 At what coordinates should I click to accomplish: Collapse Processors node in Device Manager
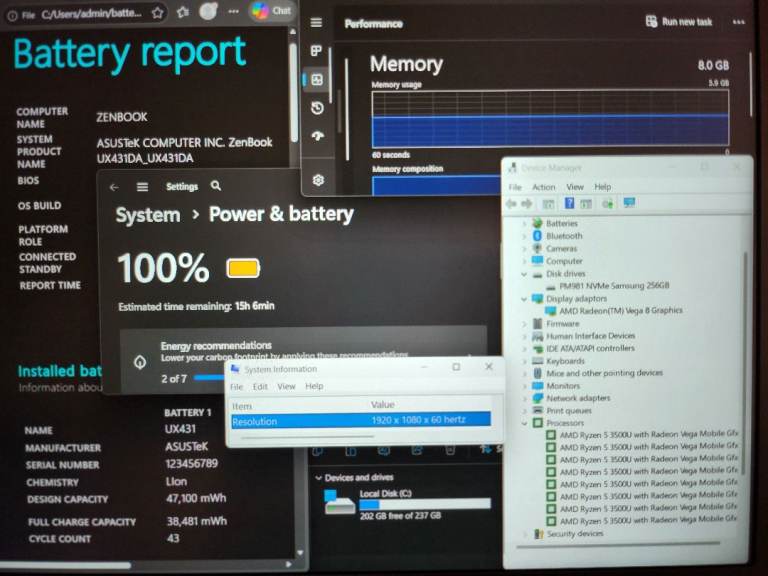click(525, 423)
